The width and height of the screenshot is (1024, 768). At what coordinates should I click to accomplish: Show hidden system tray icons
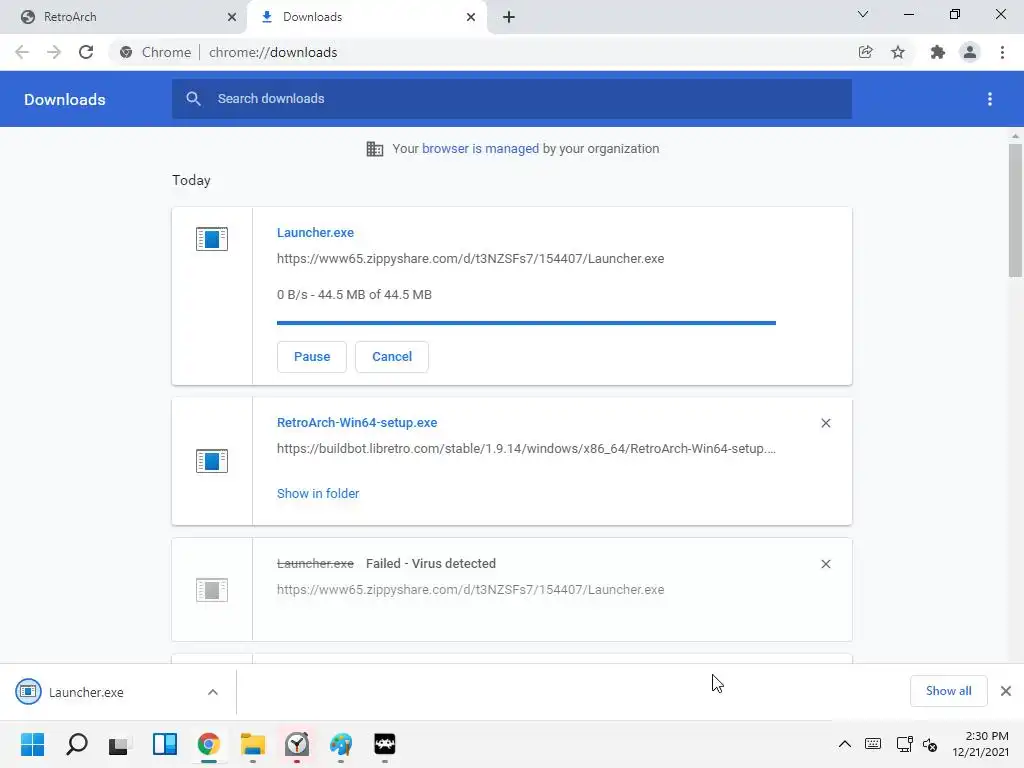[x=844, y=744]
